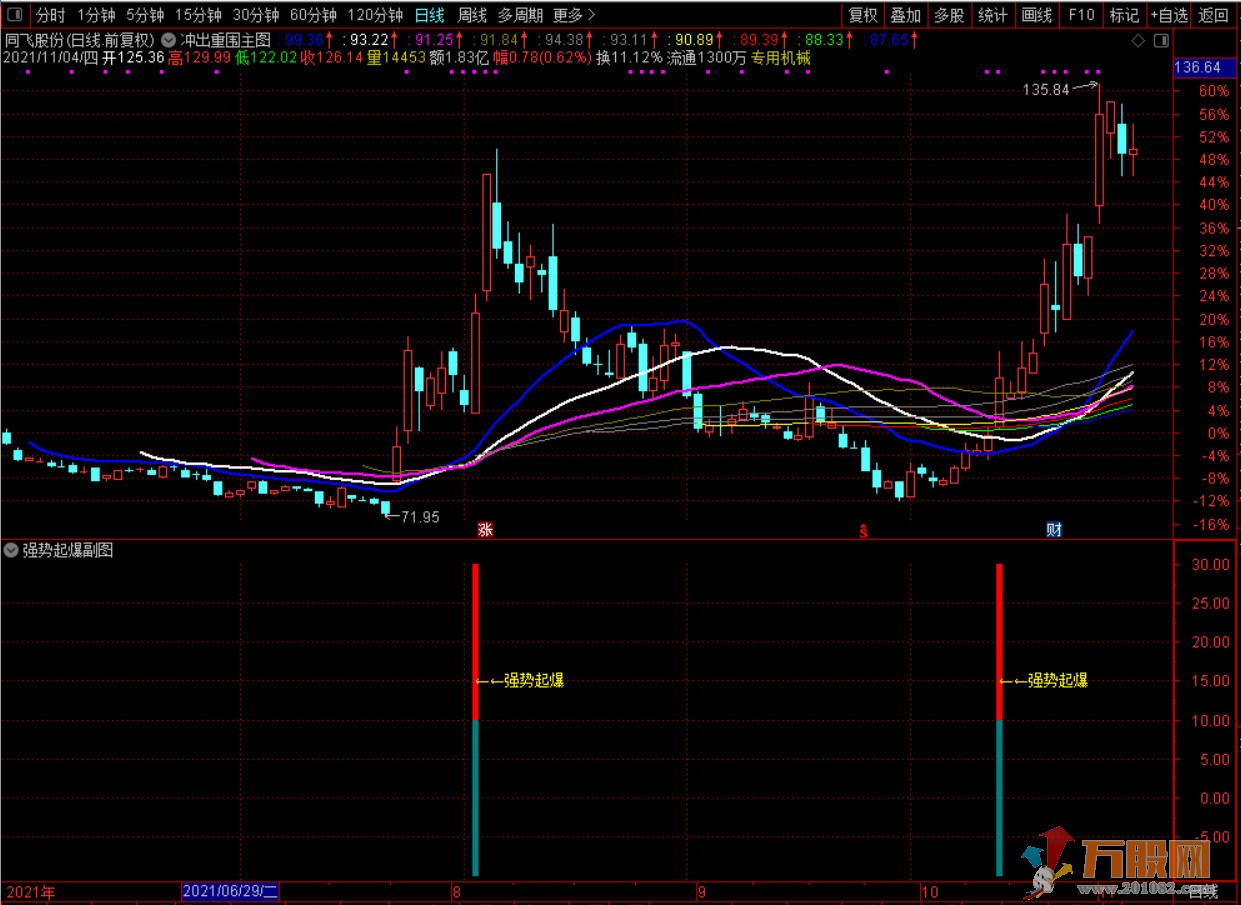Click the 收126.14 closing price text
The image size is (1241, 905).
click(x=331, y=58)
